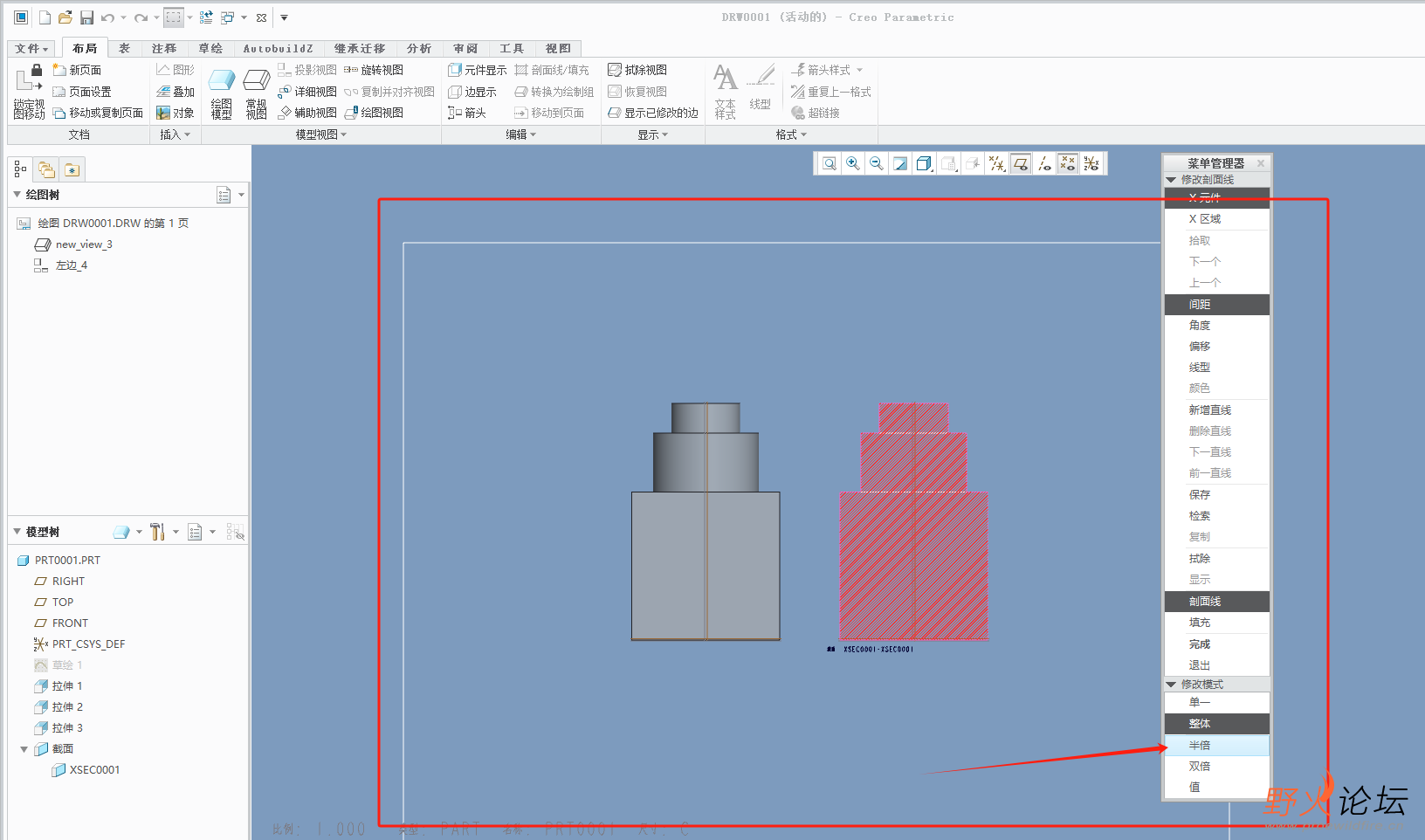Click 旋转视图 revolved view button
Viewport: 1425px width, 840px height.
(x=374, y=70)
